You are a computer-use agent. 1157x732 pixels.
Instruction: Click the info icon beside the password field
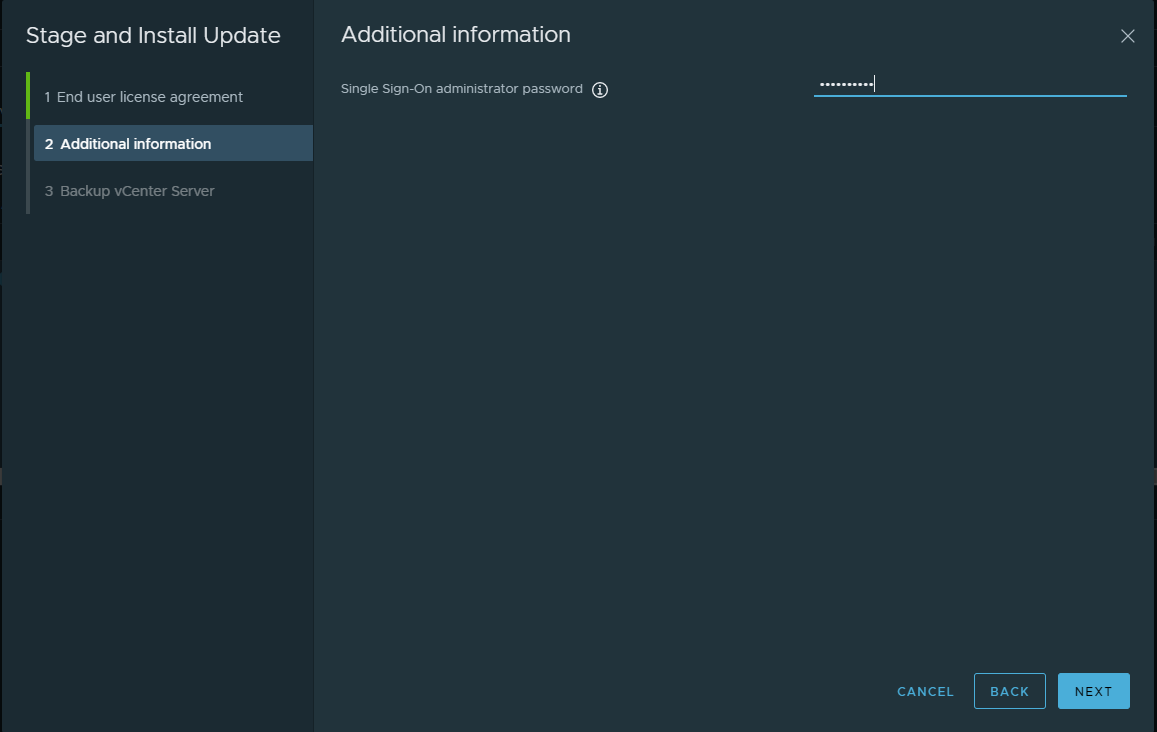pos(599,89)
